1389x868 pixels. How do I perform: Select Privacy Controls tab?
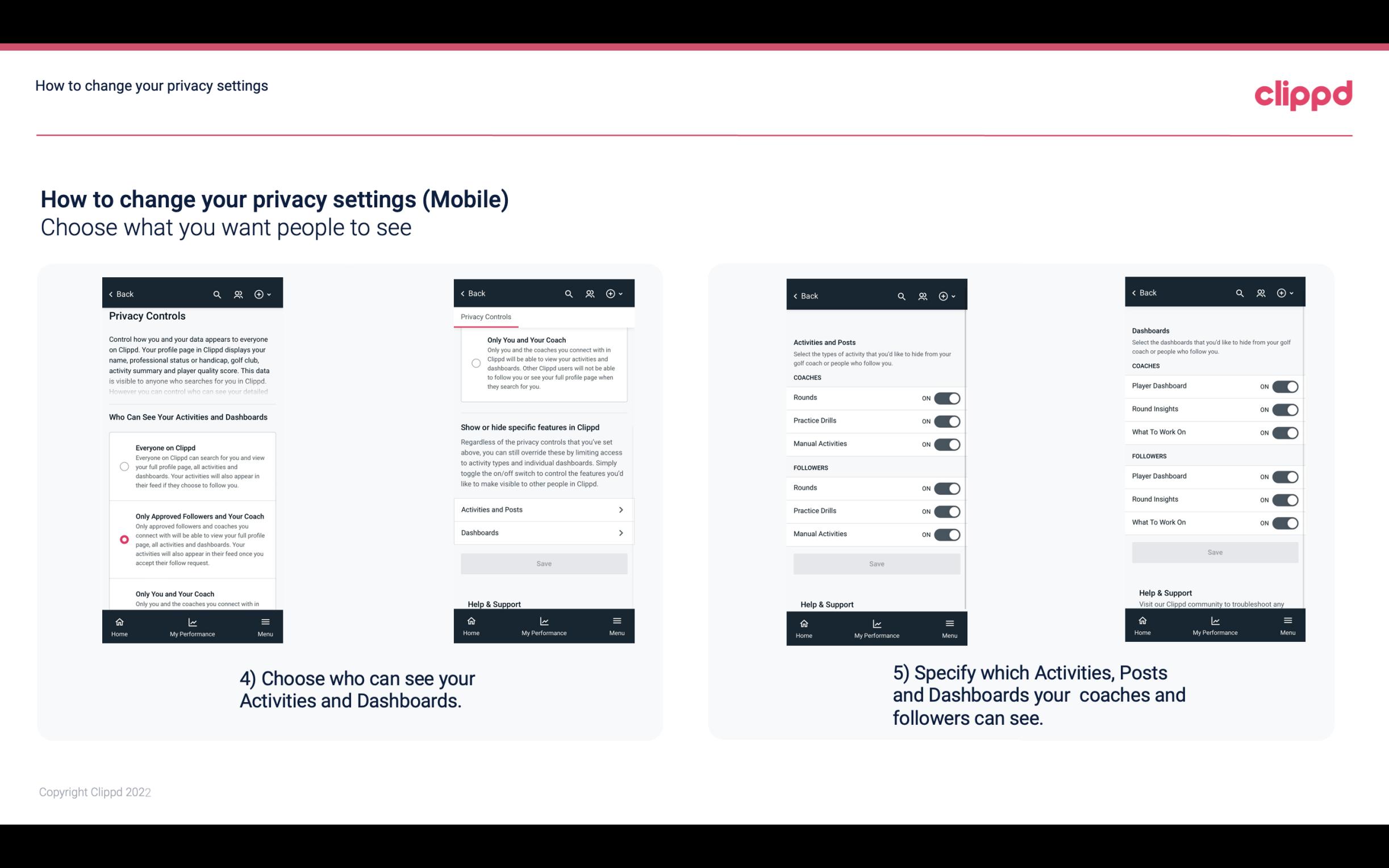pos(485,317)
